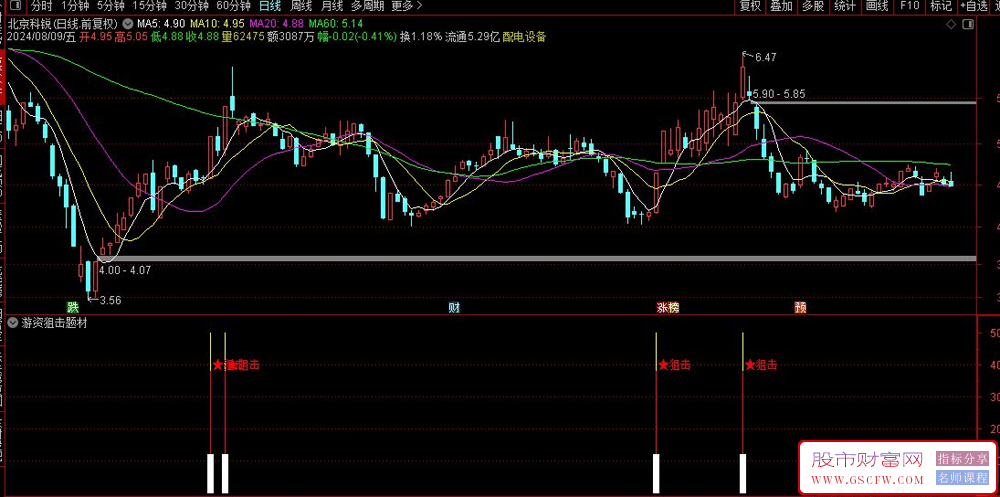The width and height of the screenshot is (1000, 497).
Task: Toggle the right sidebar panel icon
Action: (968, 25)
